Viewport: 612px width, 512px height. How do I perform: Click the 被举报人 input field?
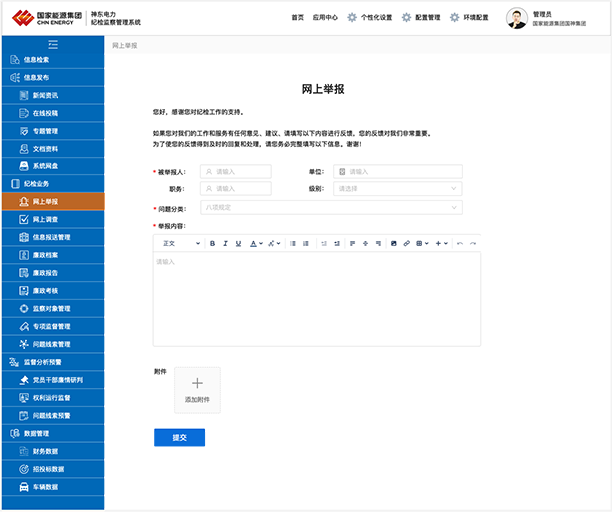pos(236,171)
